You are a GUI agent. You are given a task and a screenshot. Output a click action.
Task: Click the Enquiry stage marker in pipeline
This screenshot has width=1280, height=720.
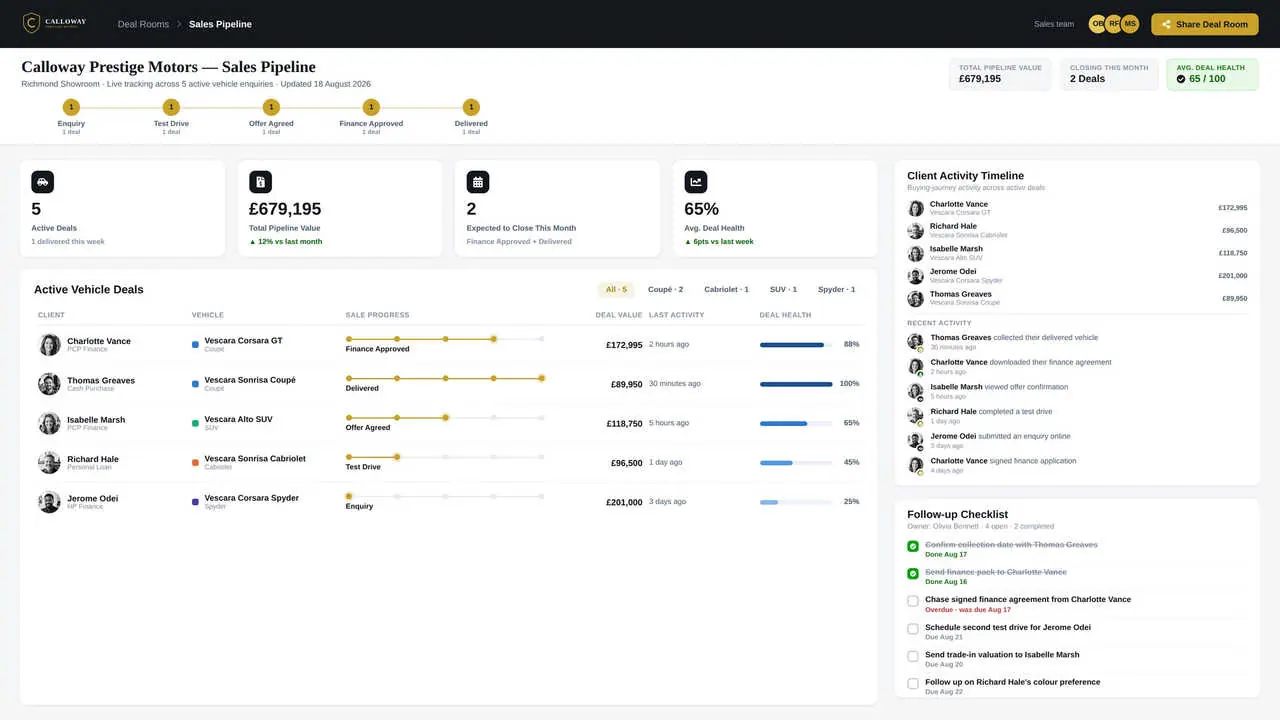tap(71, 107)
